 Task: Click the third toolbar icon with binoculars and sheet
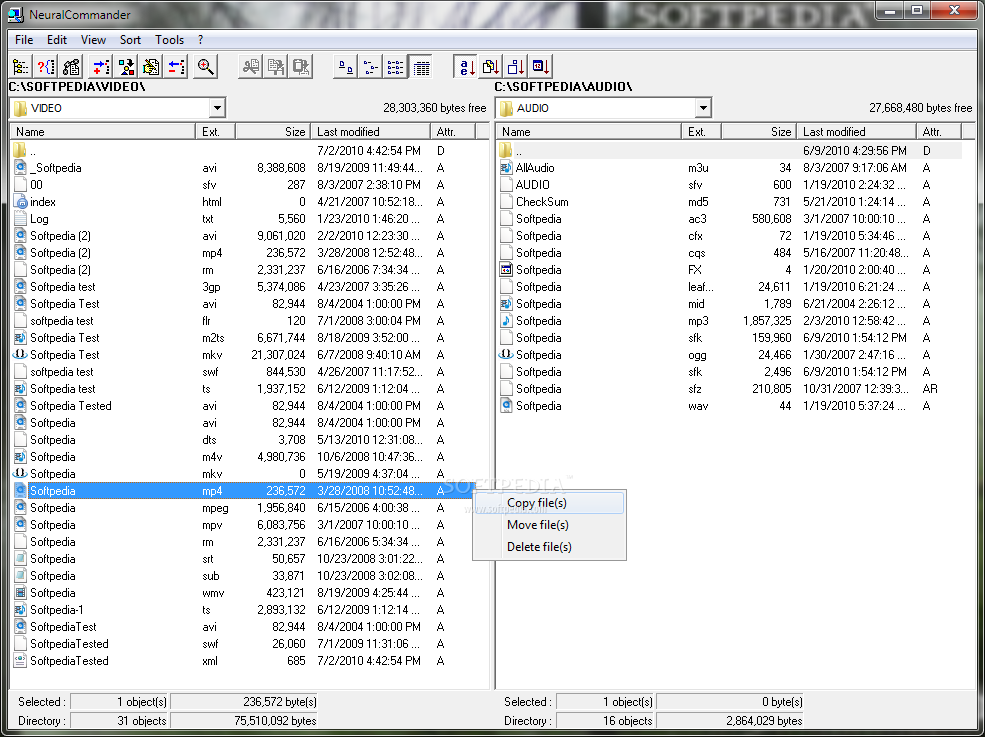pyautogui.click(x=72, y=66)
